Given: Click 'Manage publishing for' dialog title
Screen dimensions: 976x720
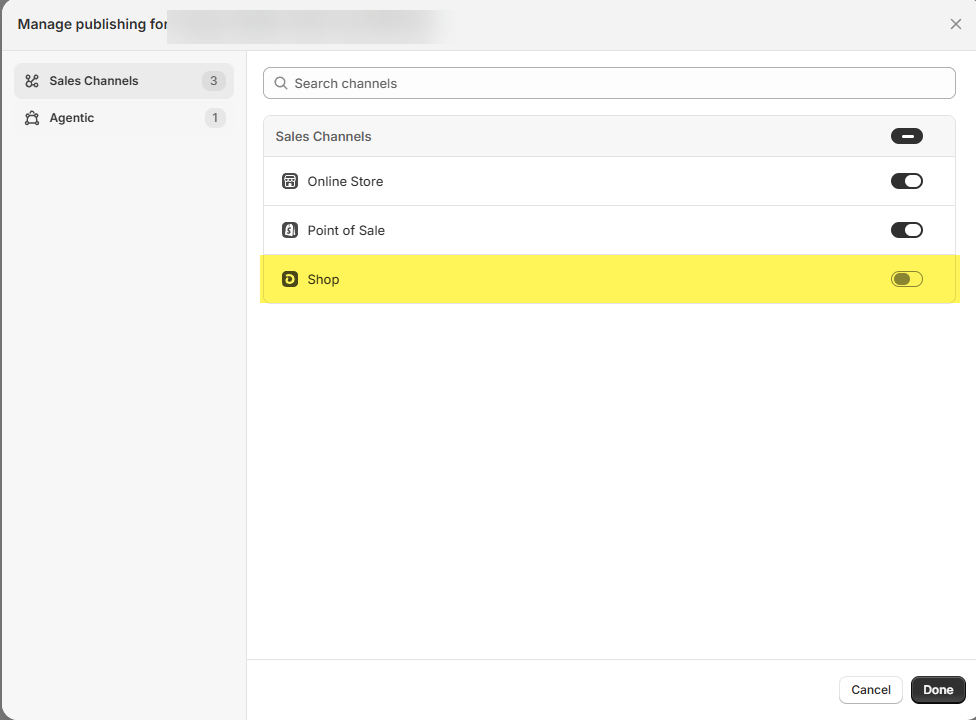Looking at the screenshot, I should click(92, 24).
